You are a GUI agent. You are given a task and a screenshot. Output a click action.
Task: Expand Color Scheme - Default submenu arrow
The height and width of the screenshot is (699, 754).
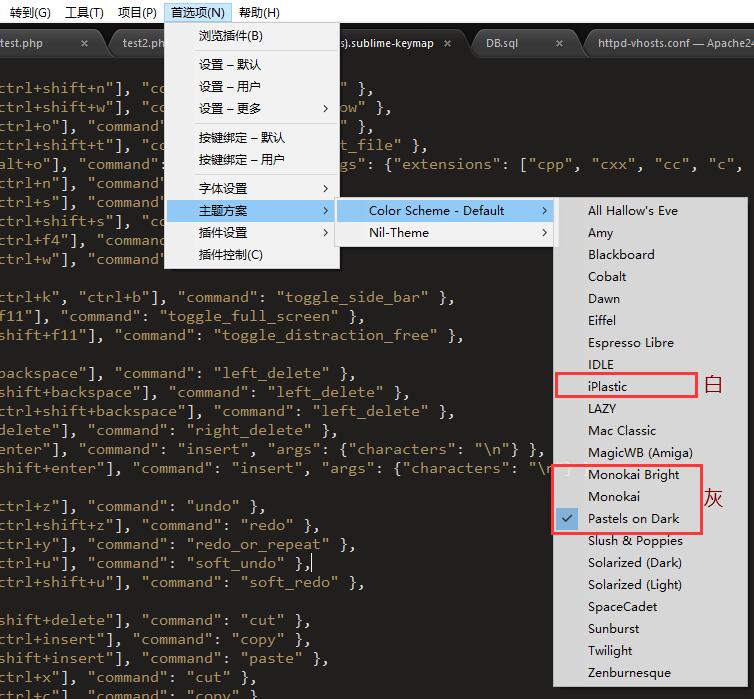[x=544, y=211]
